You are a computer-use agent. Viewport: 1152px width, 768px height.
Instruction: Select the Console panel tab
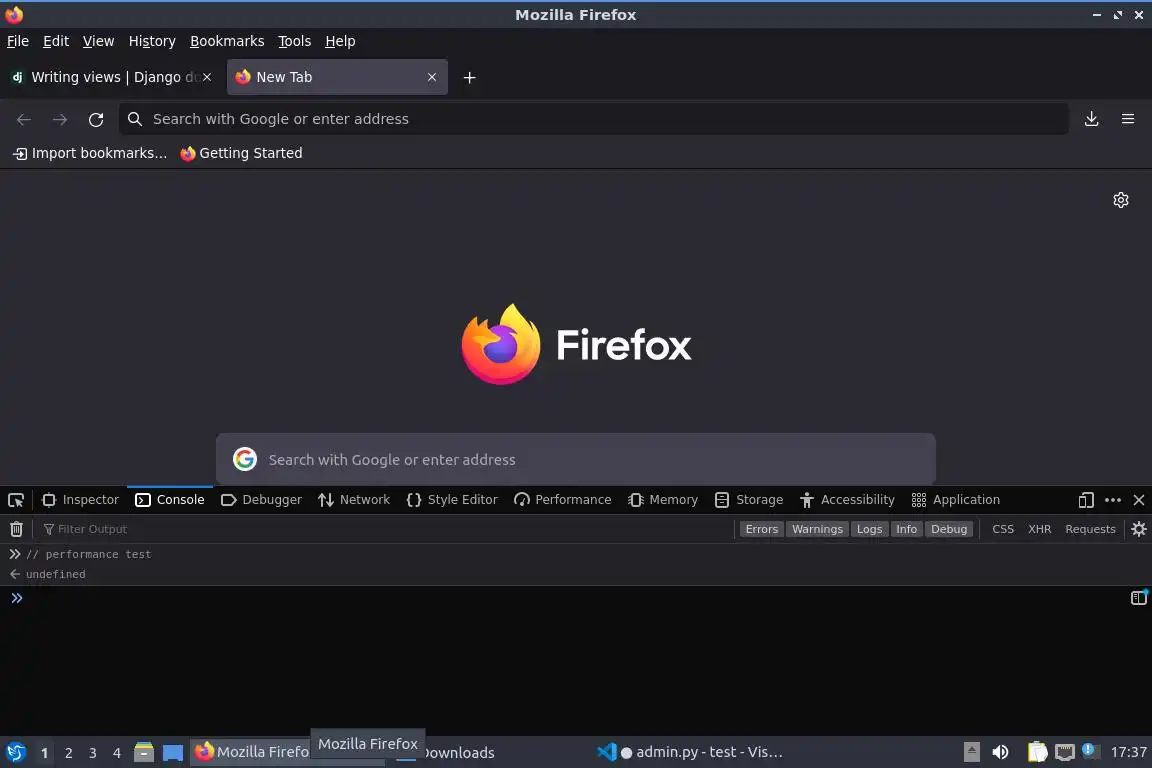click(170, 500)
